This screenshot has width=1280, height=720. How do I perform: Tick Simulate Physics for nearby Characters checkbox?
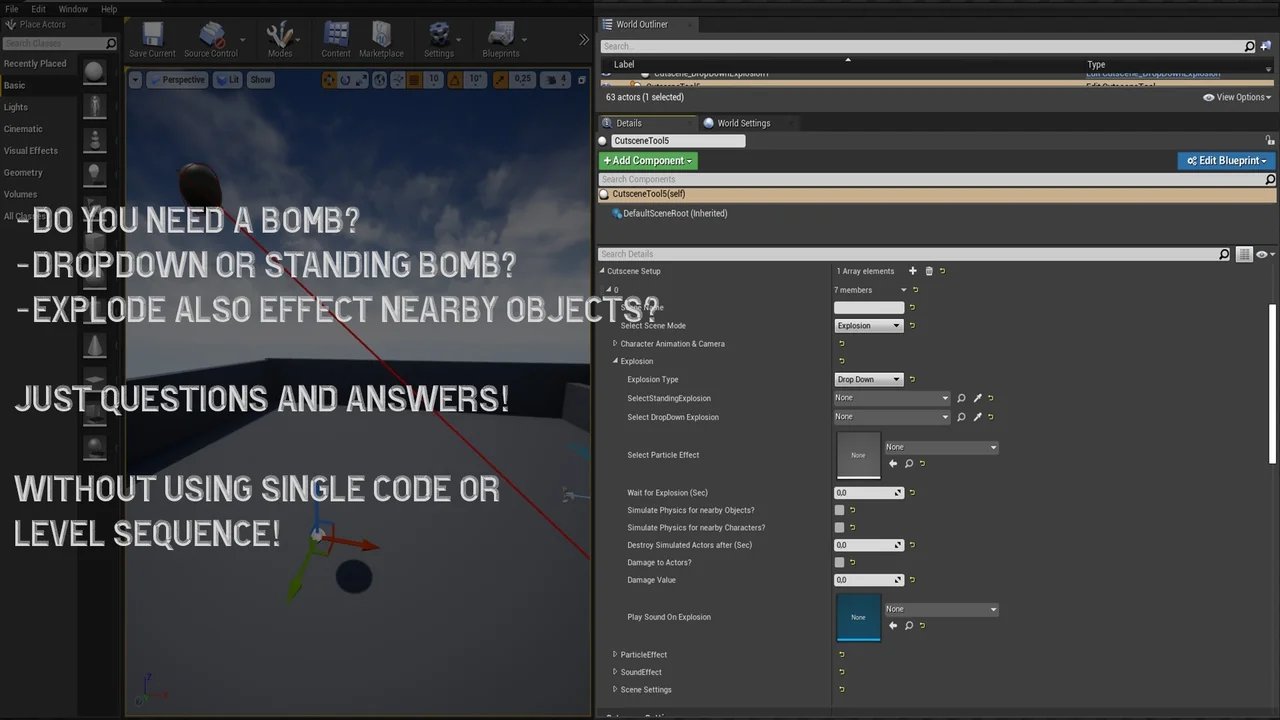pos(839,528)
